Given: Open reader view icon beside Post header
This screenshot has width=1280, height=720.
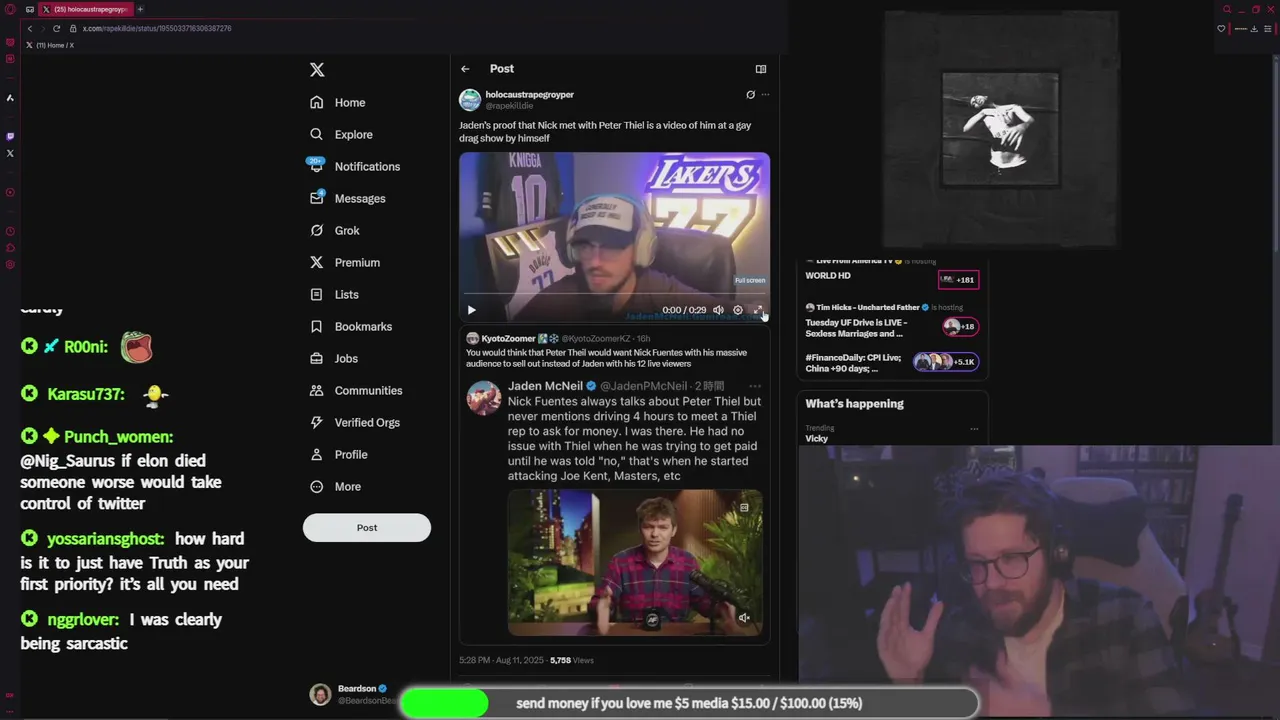Looking at the screenshot, I should click(x=761, y=69).
